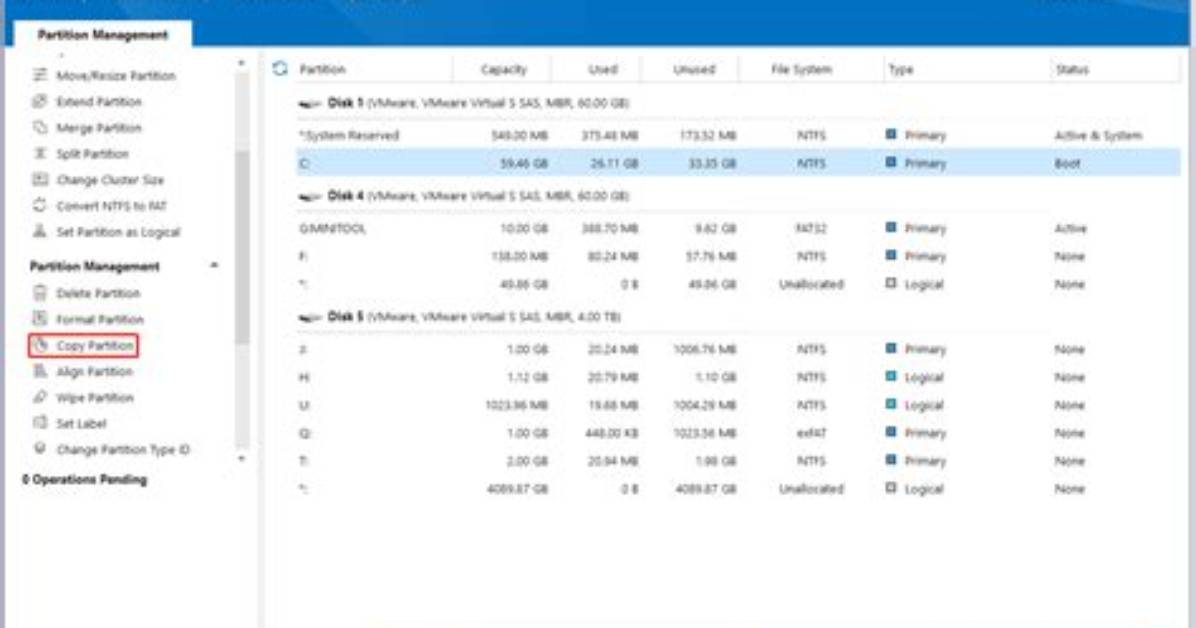Select the Set Partition as Logical icon

[40, 231]
